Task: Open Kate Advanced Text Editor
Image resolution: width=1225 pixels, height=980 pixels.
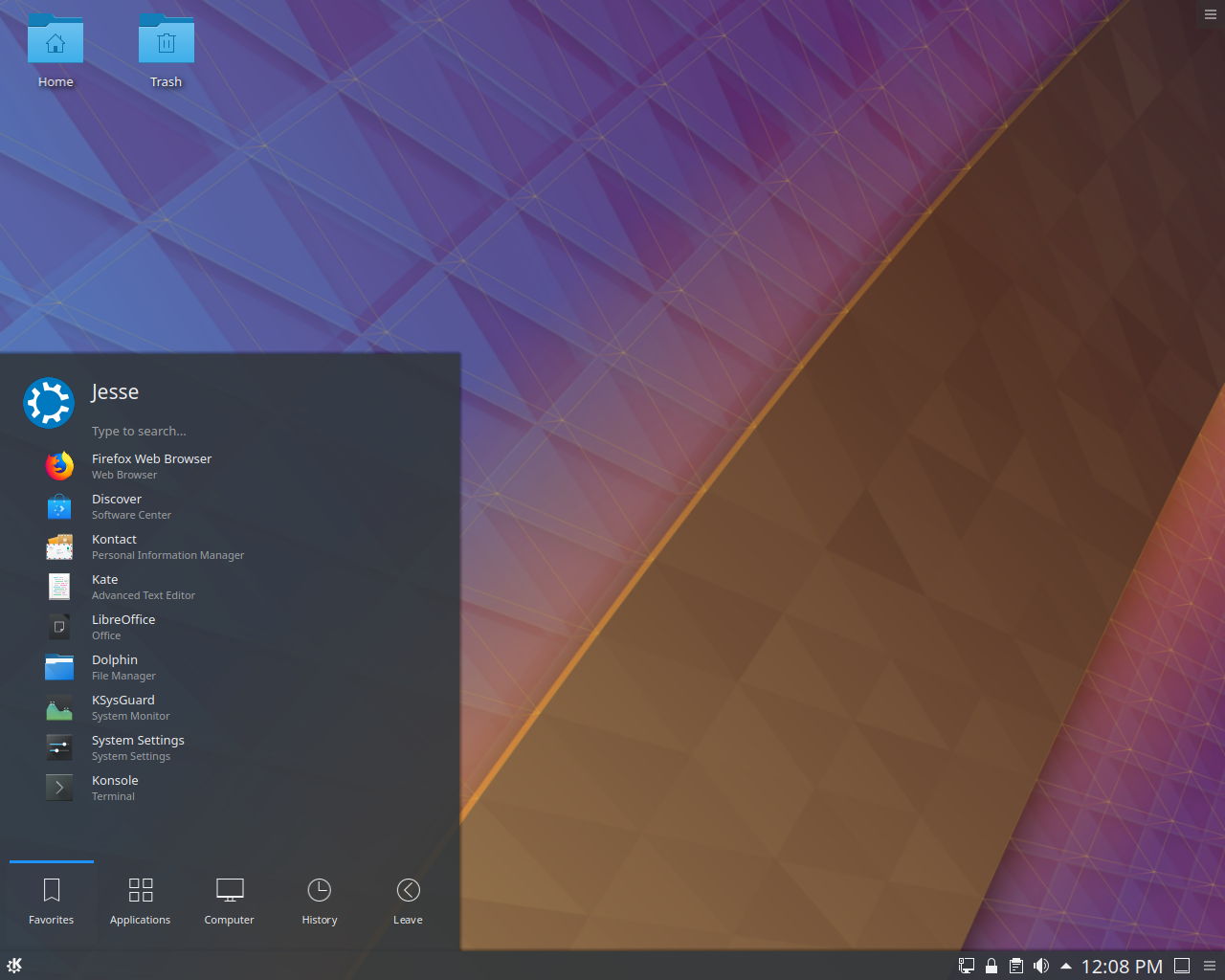Action: pos(230,587)
